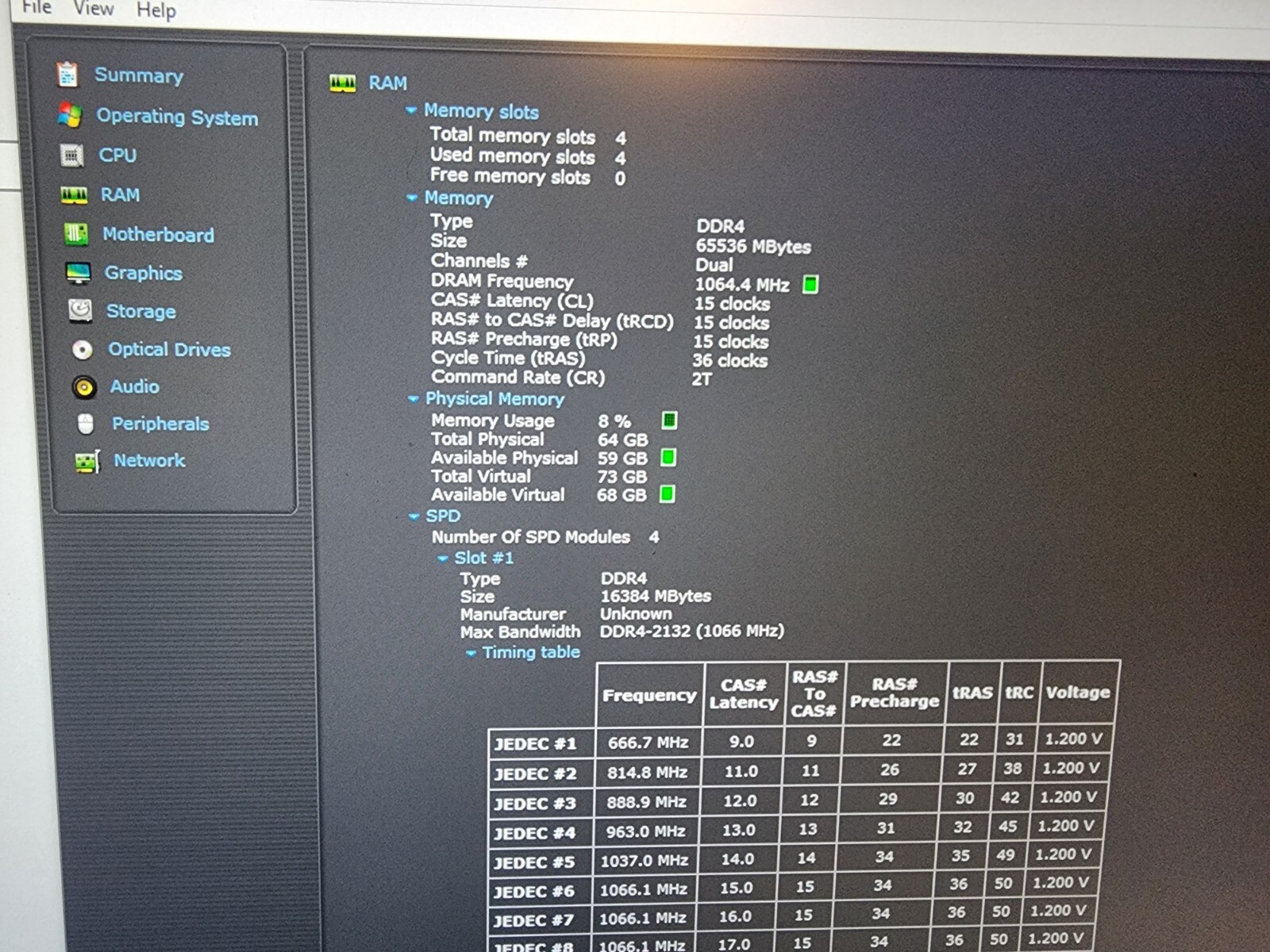This screenshot has height=952, width=1270.
Task: Click the JEDEC #1 row header
Action: (536, 744)
